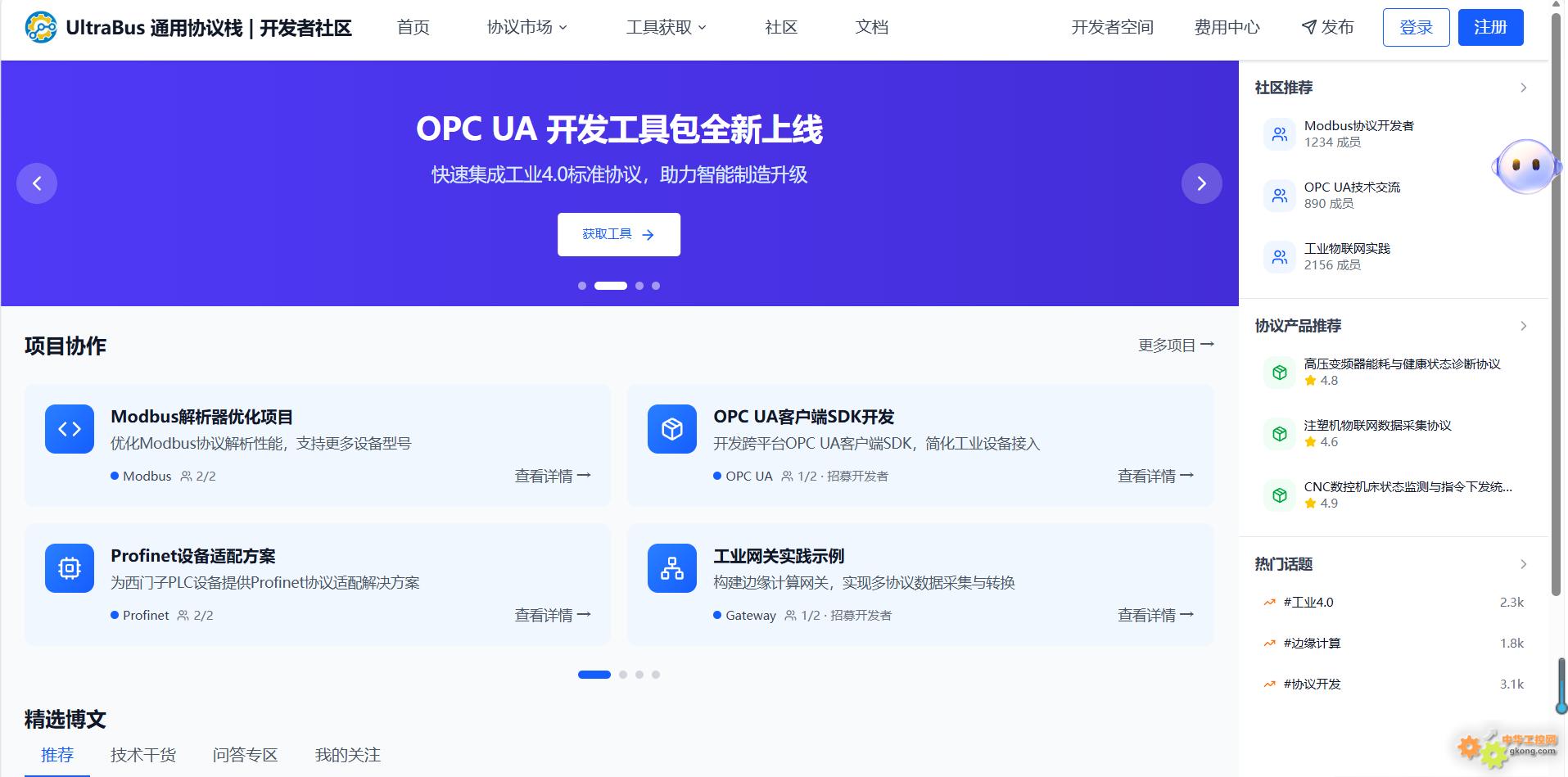Click the 登录 button

[1417, 28]
